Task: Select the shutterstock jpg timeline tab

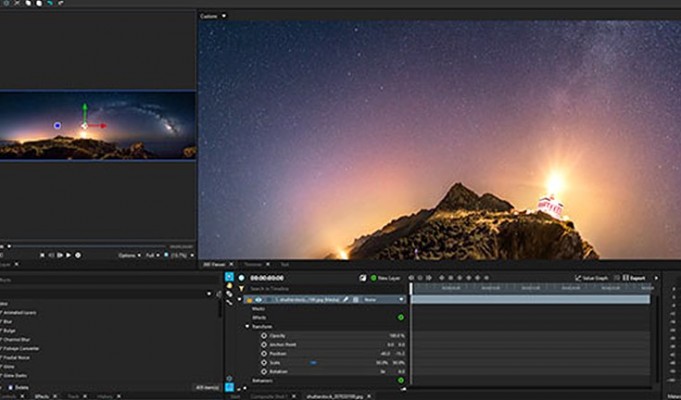Action: coord(334,397)
